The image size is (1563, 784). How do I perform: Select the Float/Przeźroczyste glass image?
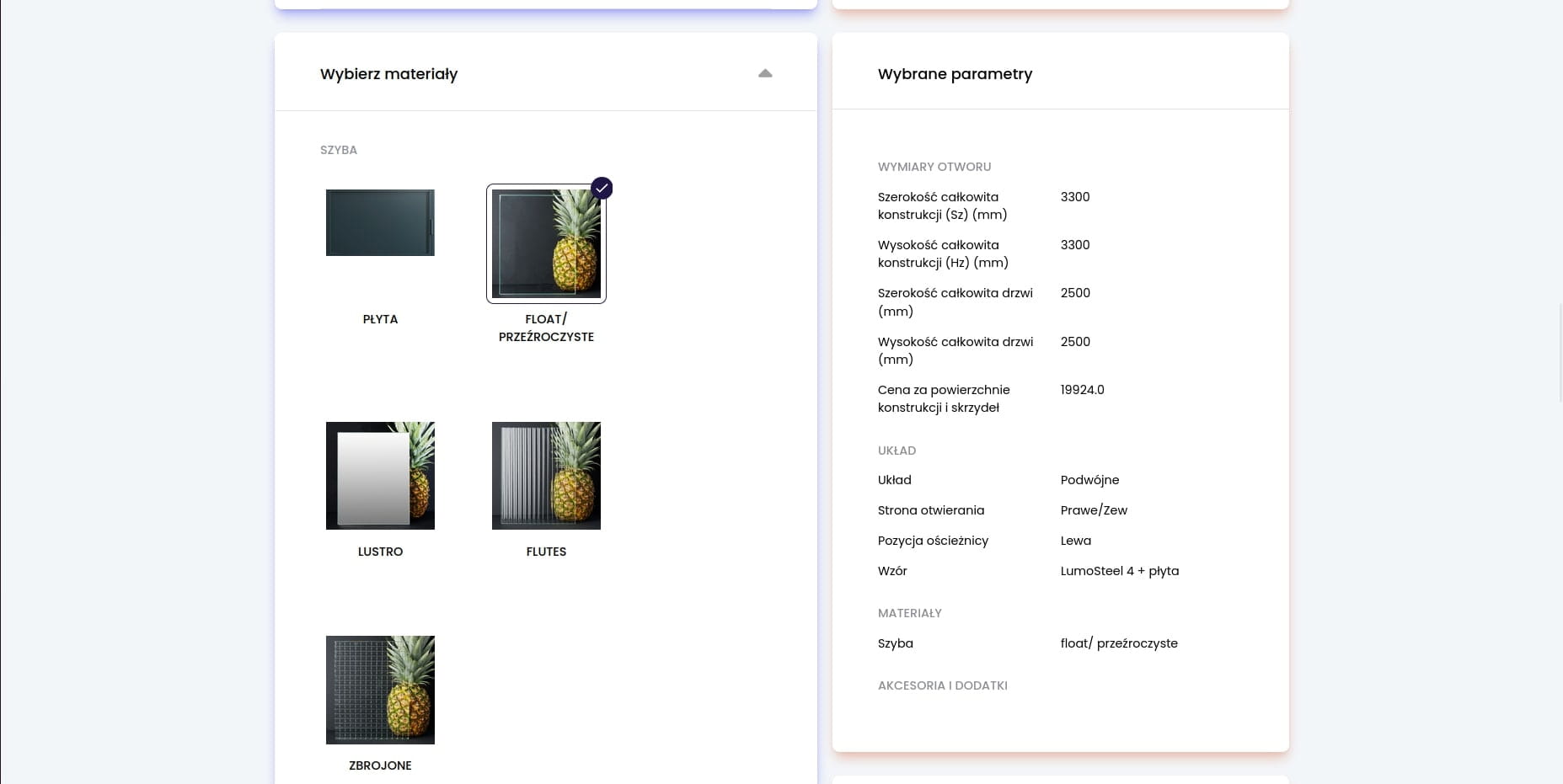coord(546,243)
